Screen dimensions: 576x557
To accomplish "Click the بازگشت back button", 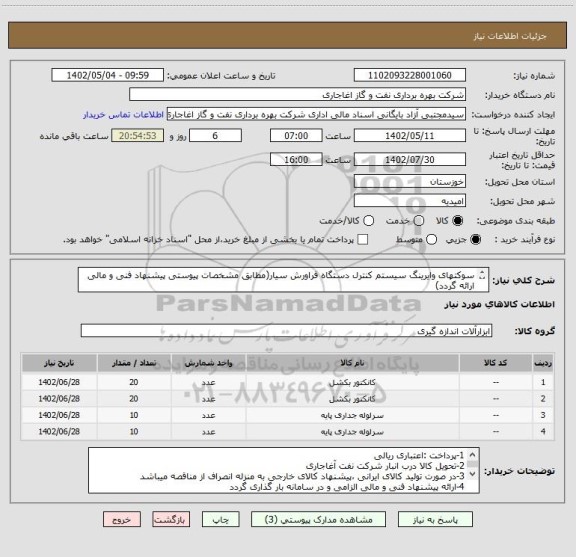I will point(171,520).
